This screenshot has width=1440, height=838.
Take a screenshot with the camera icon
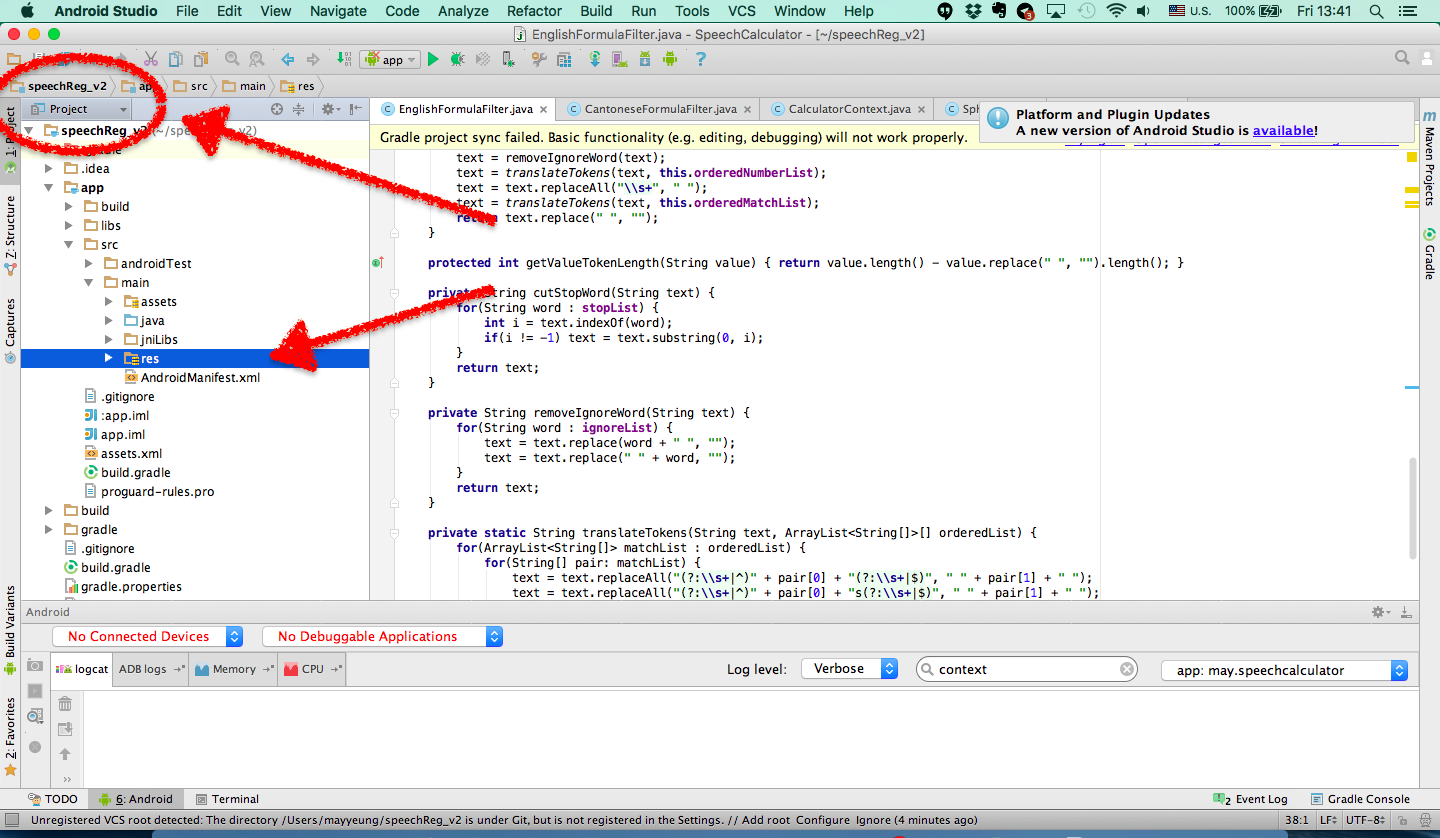coord(35,666)
